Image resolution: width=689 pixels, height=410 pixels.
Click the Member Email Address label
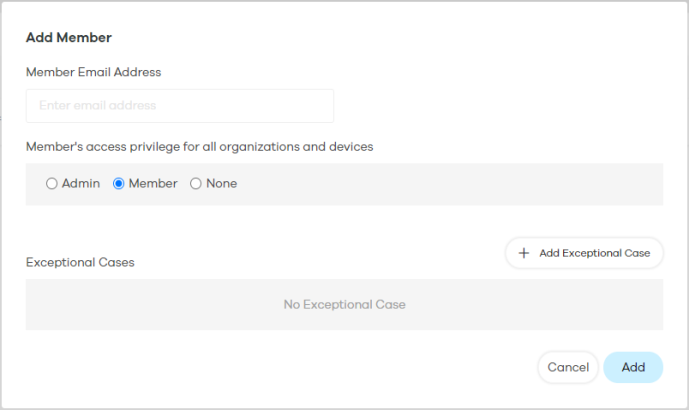click(x=94, y=72)
